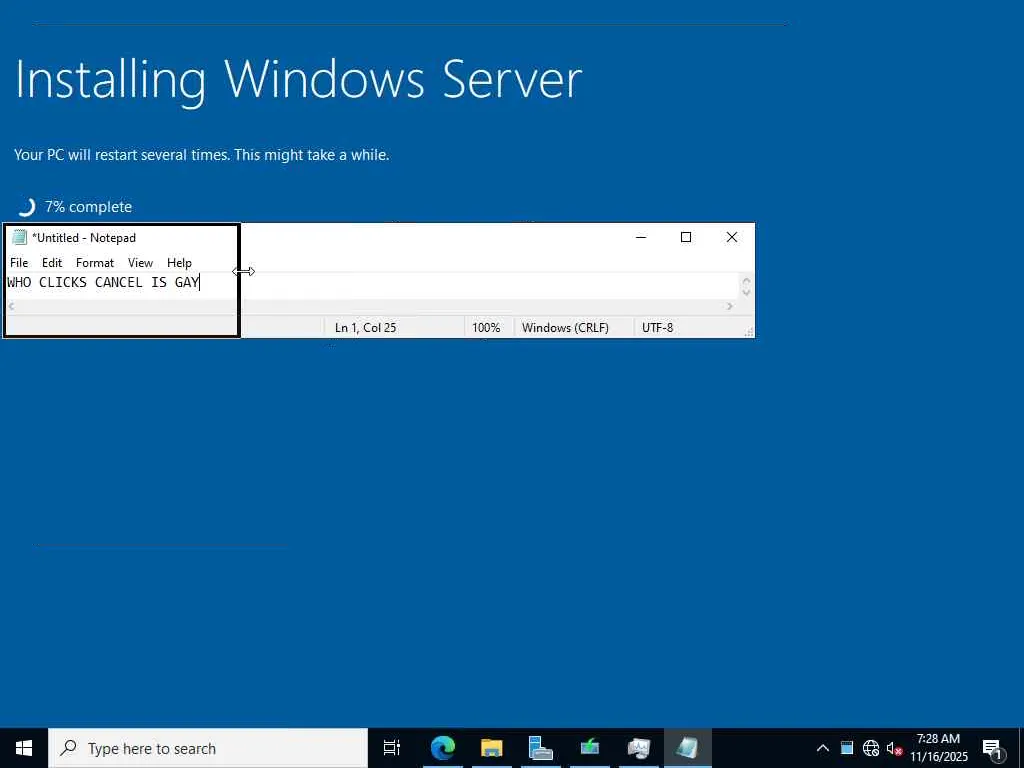Click the Notepad vertical scrollbar down arrow

click(746, 293)
